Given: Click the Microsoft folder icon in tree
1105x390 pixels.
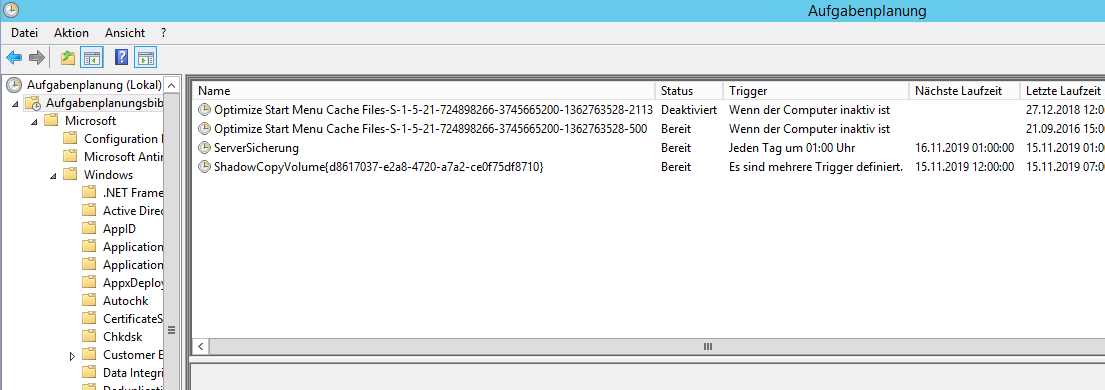Looking at the screenshot, I should [x=51, y=121].
